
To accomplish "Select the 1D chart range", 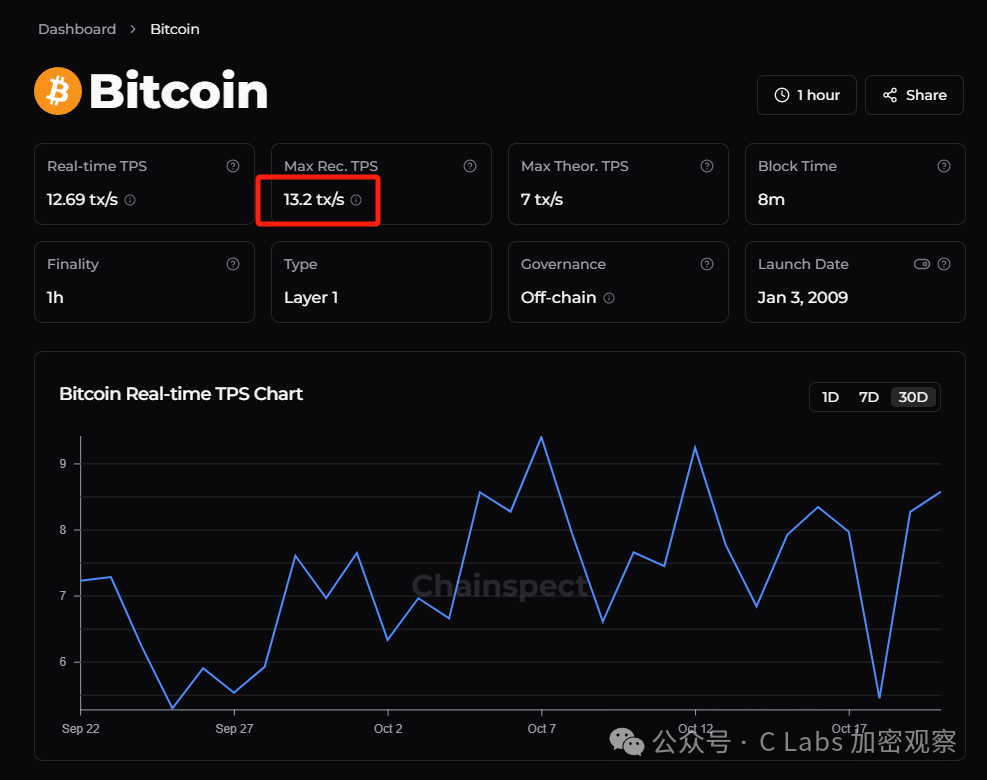I will pos(830,397).
